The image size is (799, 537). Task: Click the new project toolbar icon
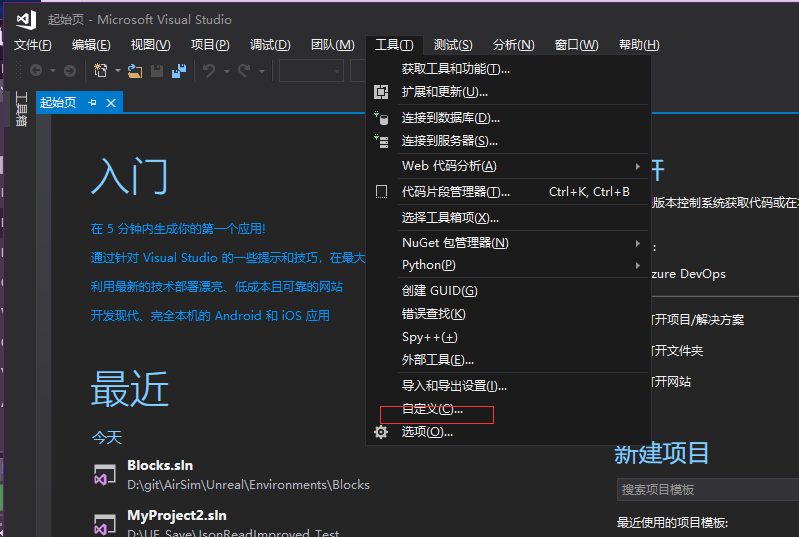point(100,70)
